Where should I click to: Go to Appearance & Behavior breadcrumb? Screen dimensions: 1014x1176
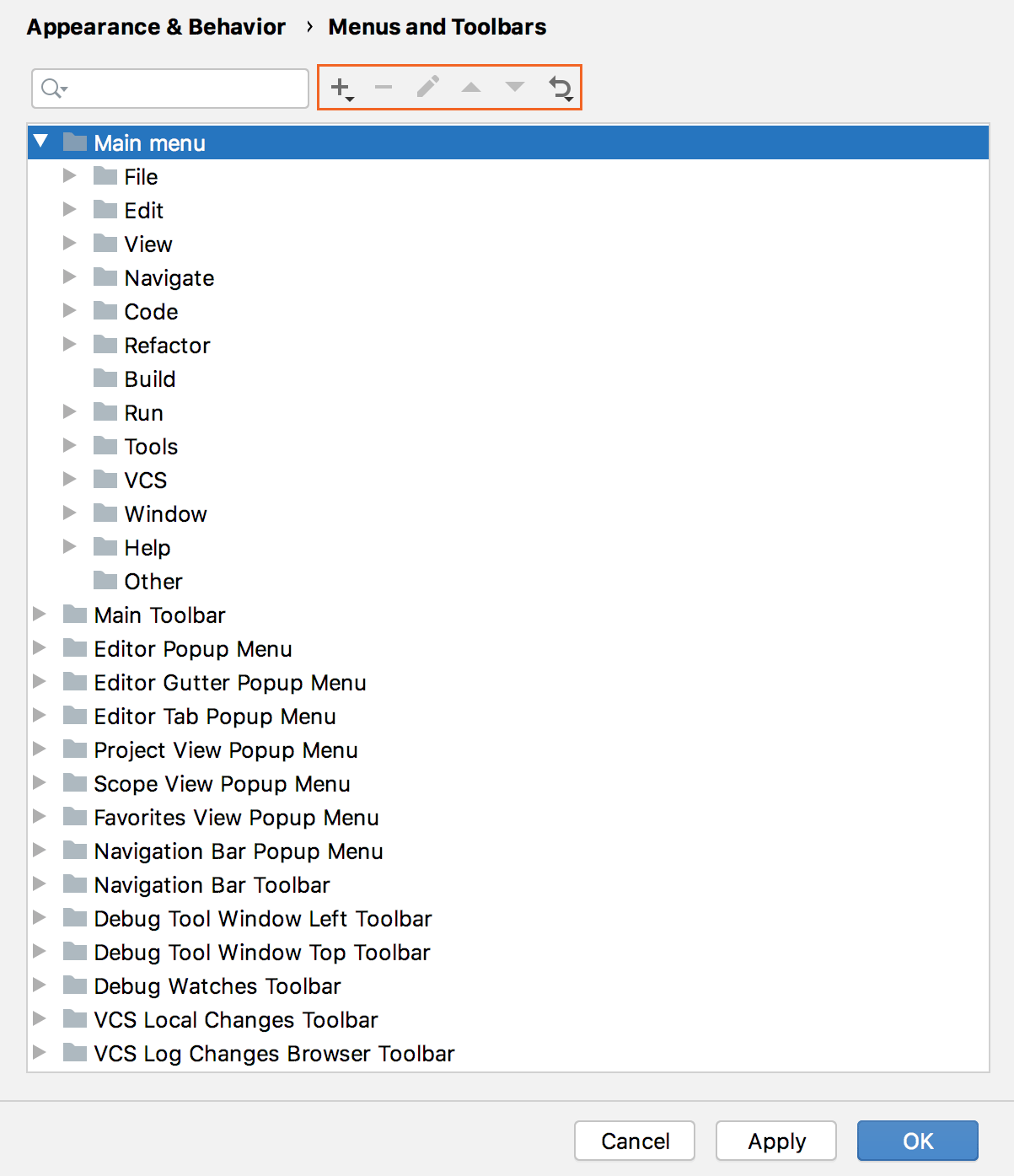[156, 26]
